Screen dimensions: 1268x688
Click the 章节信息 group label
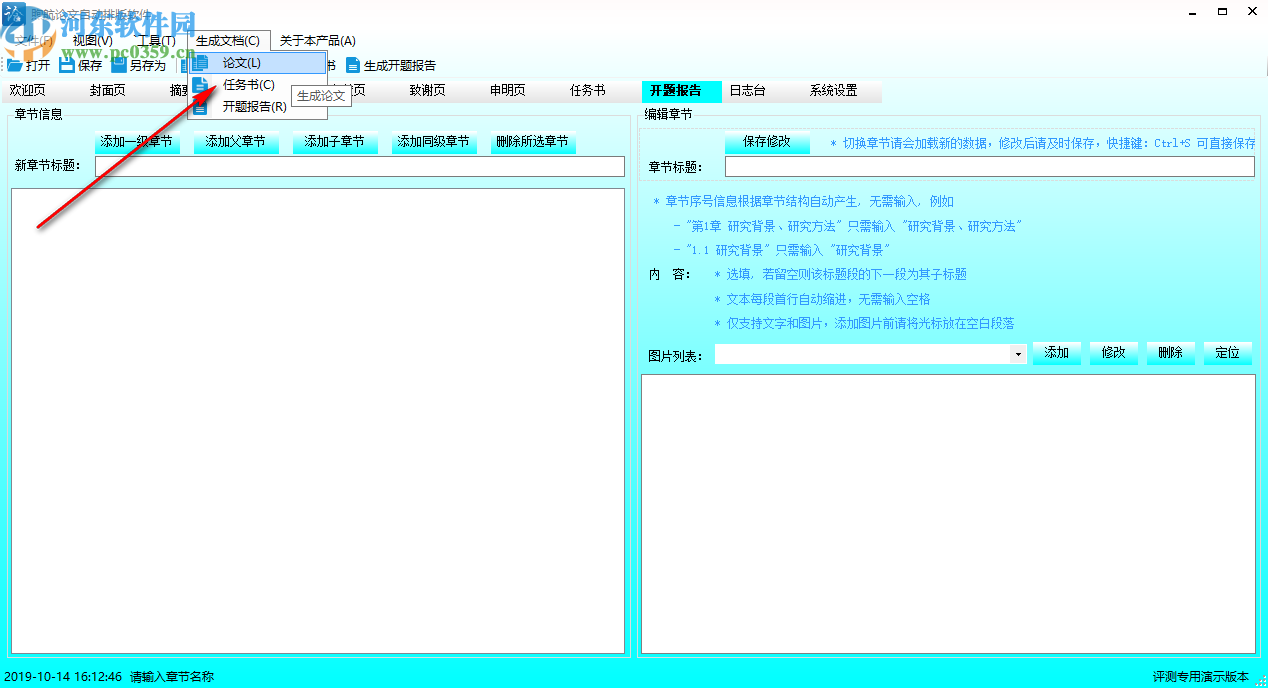tap(38, 114)
